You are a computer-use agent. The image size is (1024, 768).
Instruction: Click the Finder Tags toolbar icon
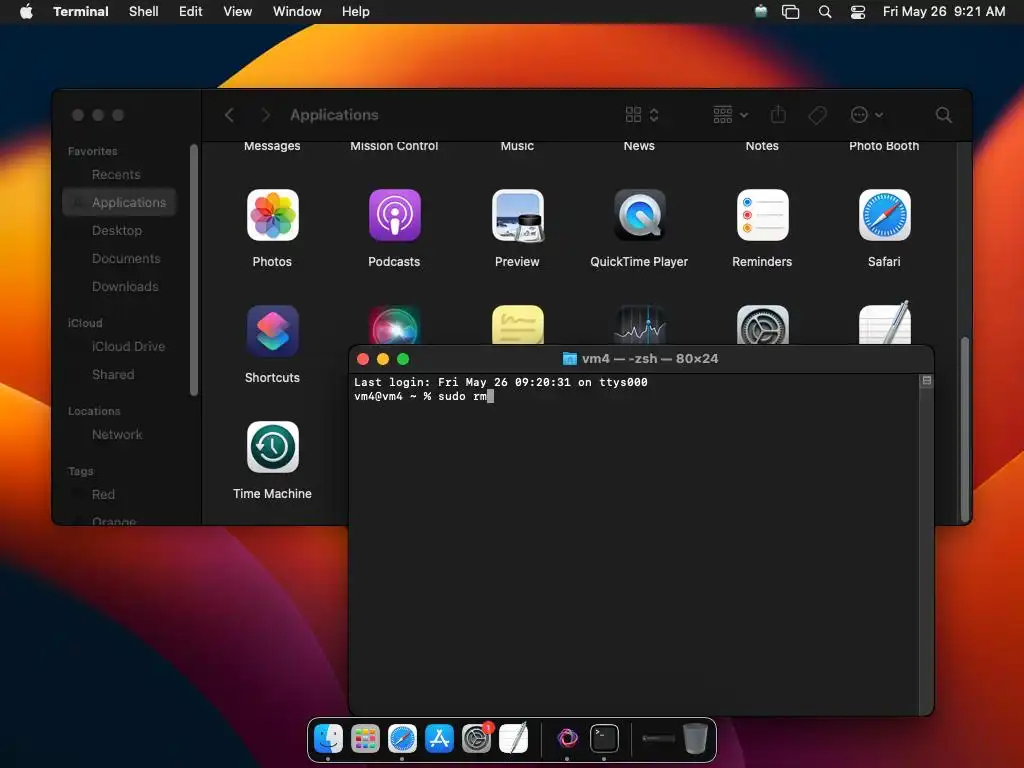click(817, 115)
